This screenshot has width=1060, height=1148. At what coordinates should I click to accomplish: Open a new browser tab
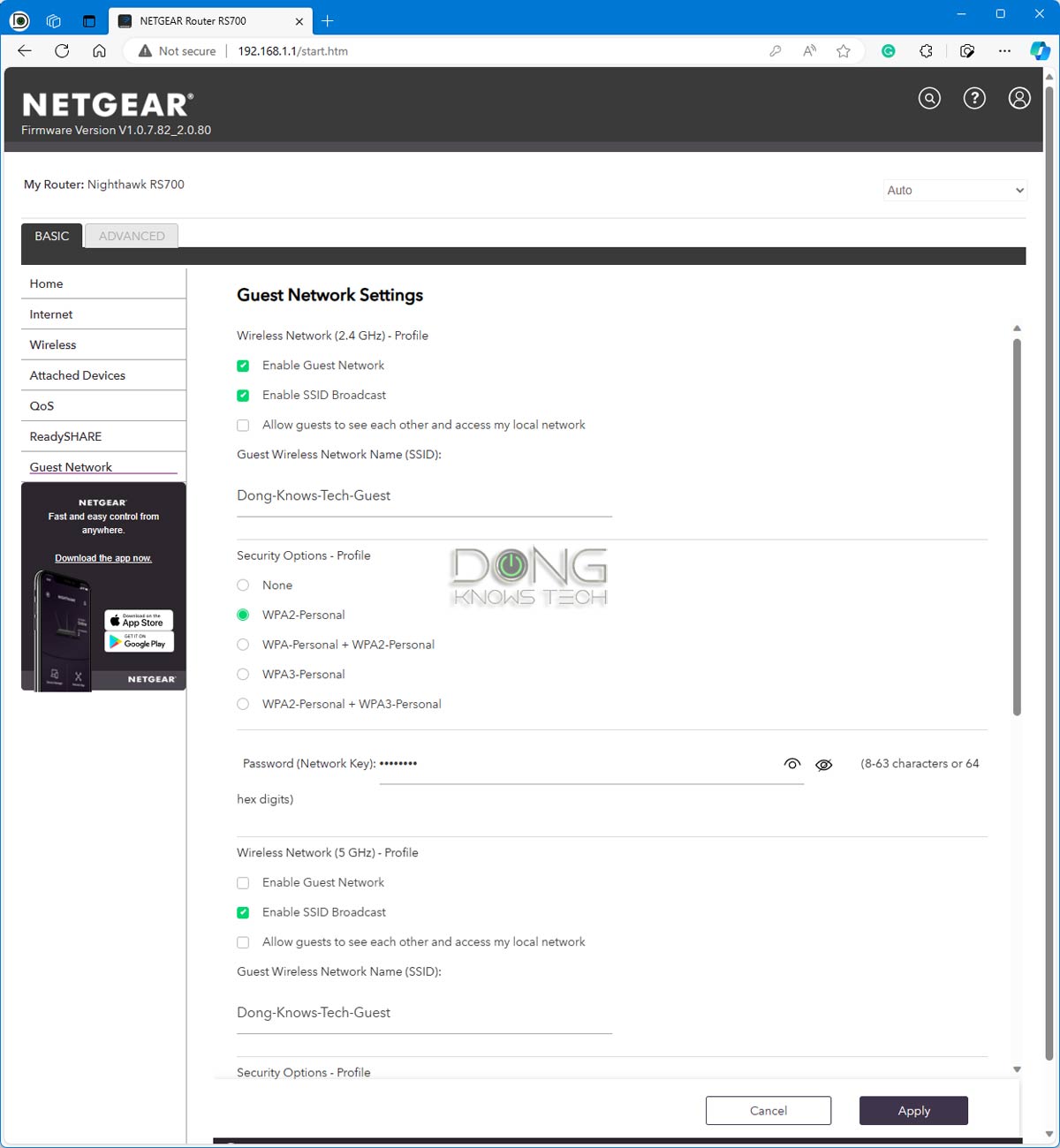coord(327,20)
